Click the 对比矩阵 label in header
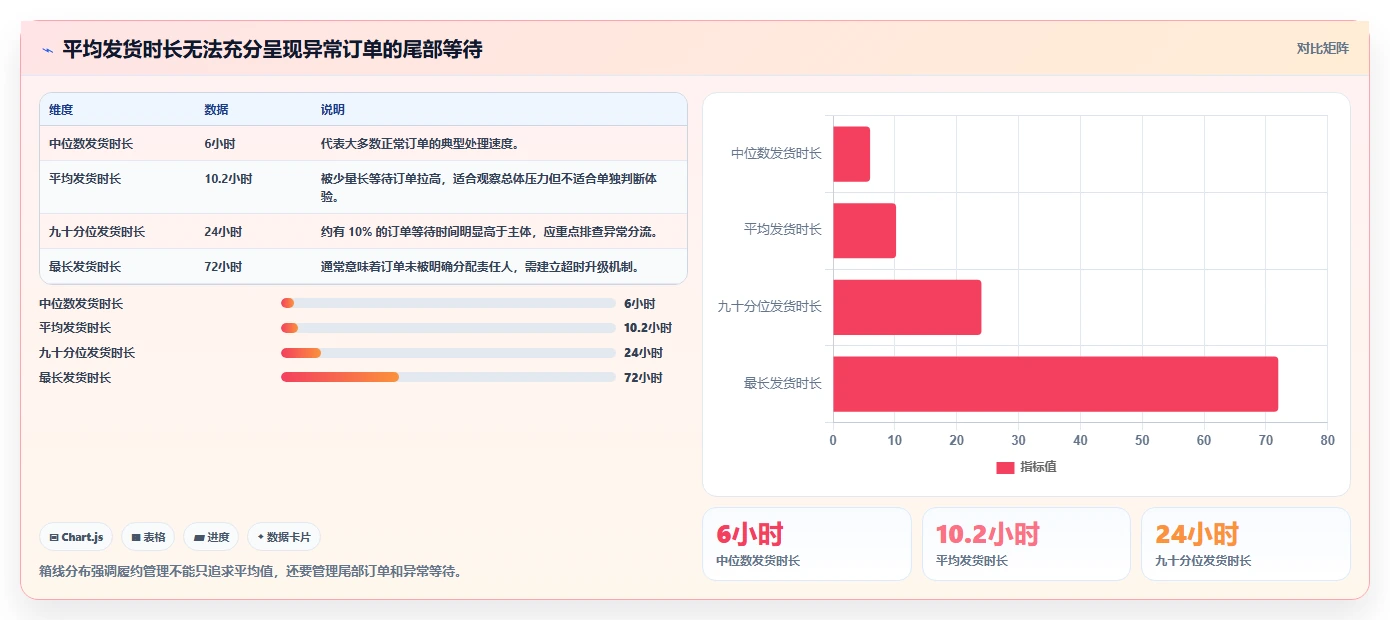Image resolution: width=1390 pixels, height=620 pixels. click(x=1322, y=48)
